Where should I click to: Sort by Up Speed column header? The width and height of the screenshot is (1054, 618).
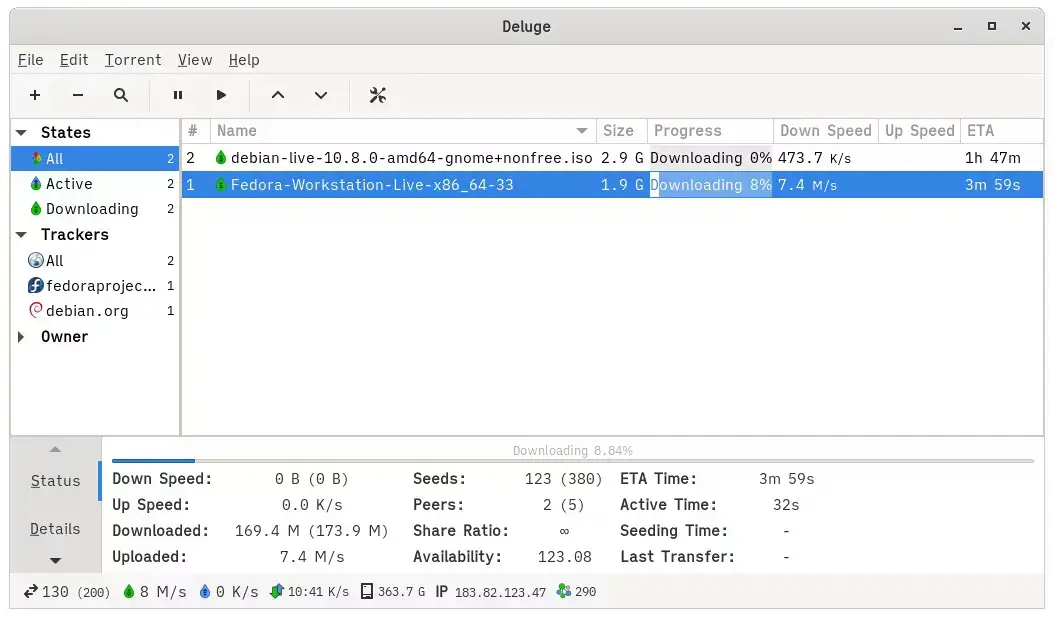tap(919, 130)
